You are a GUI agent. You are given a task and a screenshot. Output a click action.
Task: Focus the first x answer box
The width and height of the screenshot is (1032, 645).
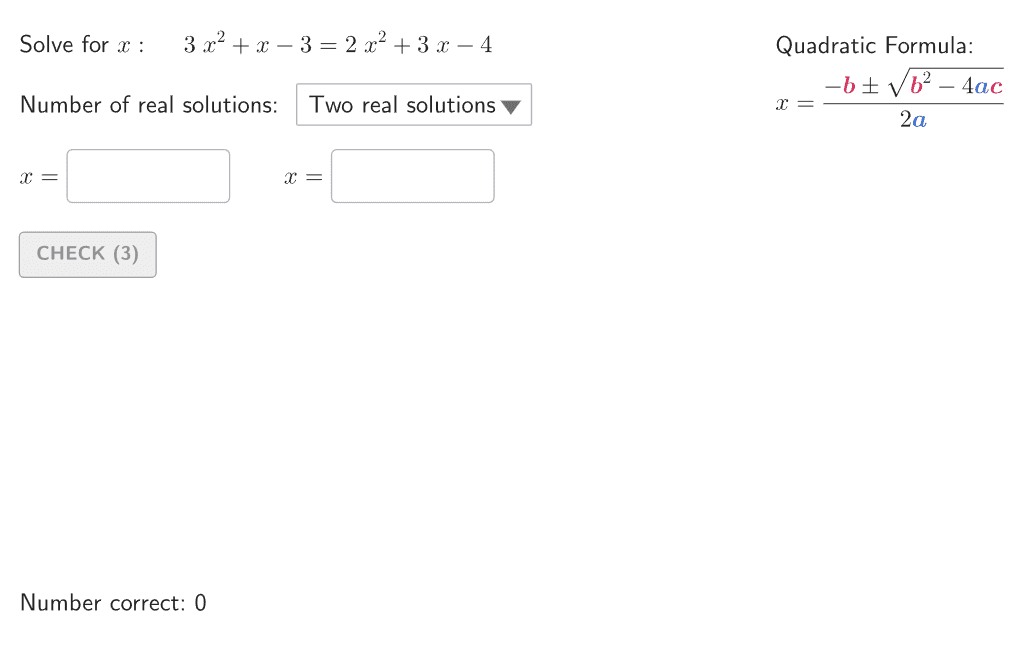pyautogui.click(x=148, y=176)
